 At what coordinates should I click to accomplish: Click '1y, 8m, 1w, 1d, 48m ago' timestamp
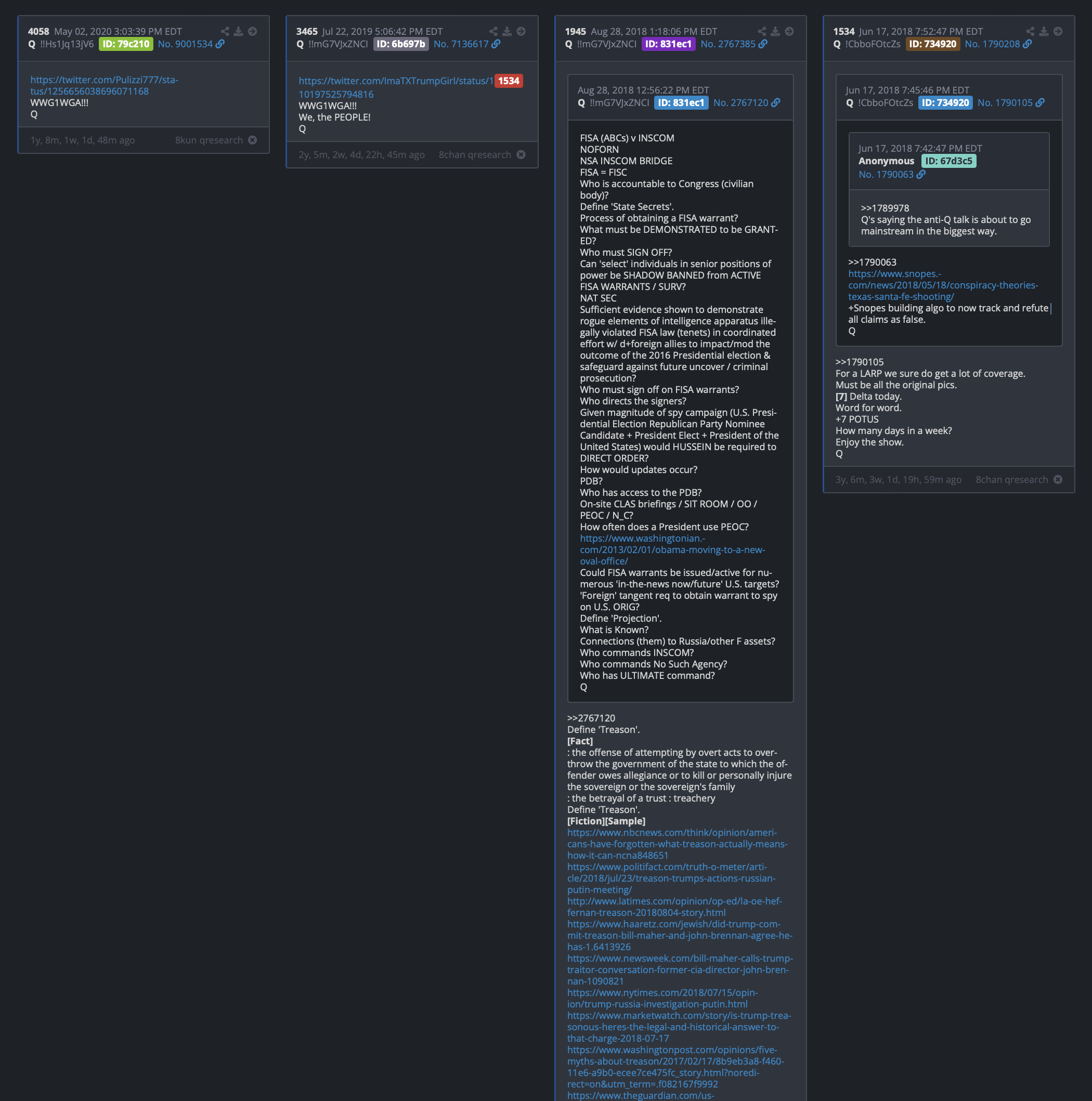pyautogui.click(x=83, y=140)
